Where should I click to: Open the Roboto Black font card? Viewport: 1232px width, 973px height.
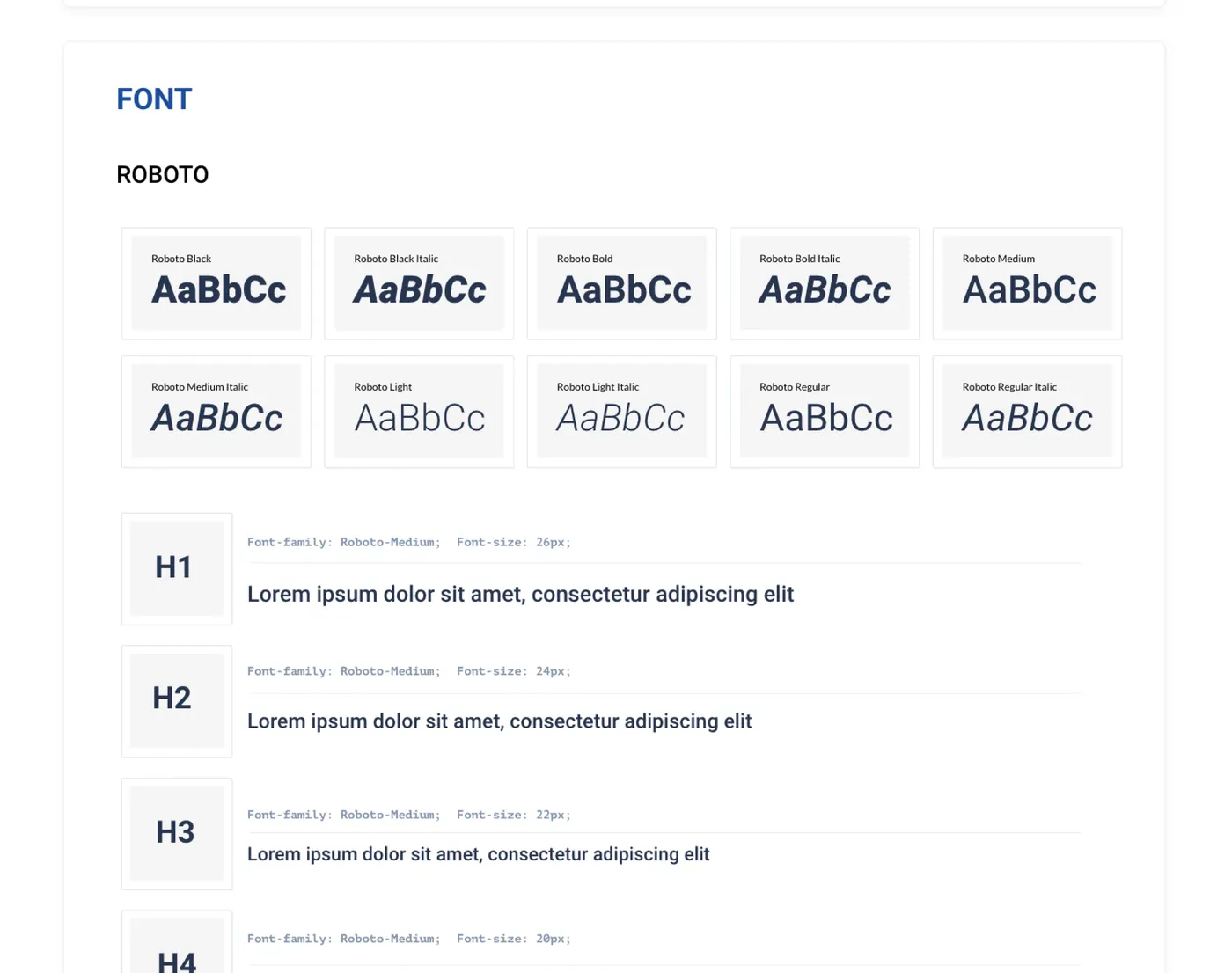click(216, 283)
